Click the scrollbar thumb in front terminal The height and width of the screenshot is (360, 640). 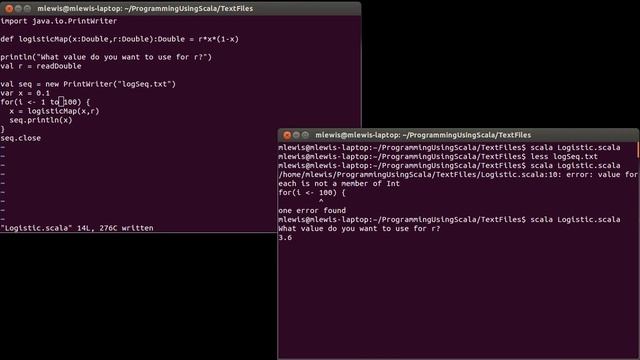pos(638,149)
